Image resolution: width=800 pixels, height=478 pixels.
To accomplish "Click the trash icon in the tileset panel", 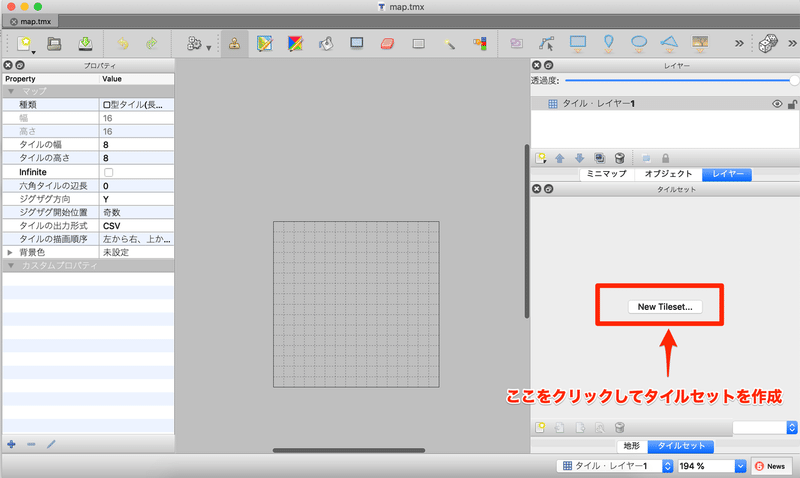I will tap(619, 427).
